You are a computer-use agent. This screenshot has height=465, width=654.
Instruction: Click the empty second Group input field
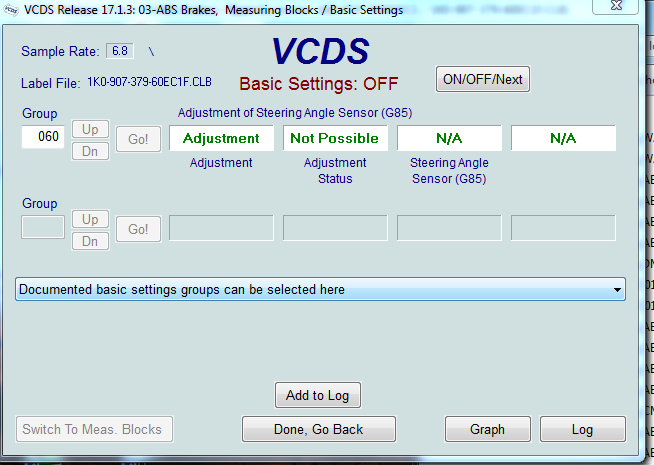[43, 227]
